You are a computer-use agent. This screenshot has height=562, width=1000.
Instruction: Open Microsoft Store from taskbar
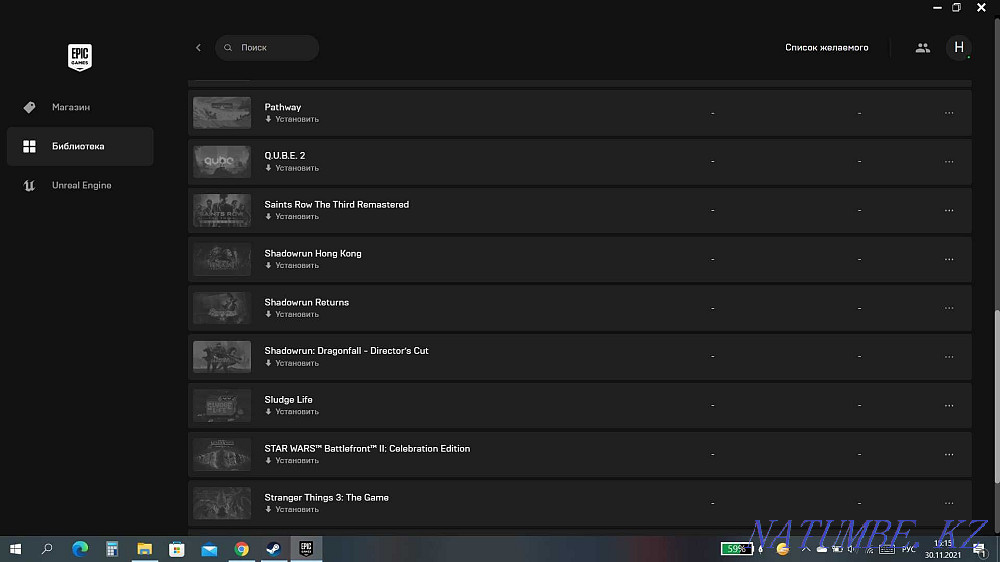pyautogui.click(x=177, y=549)
